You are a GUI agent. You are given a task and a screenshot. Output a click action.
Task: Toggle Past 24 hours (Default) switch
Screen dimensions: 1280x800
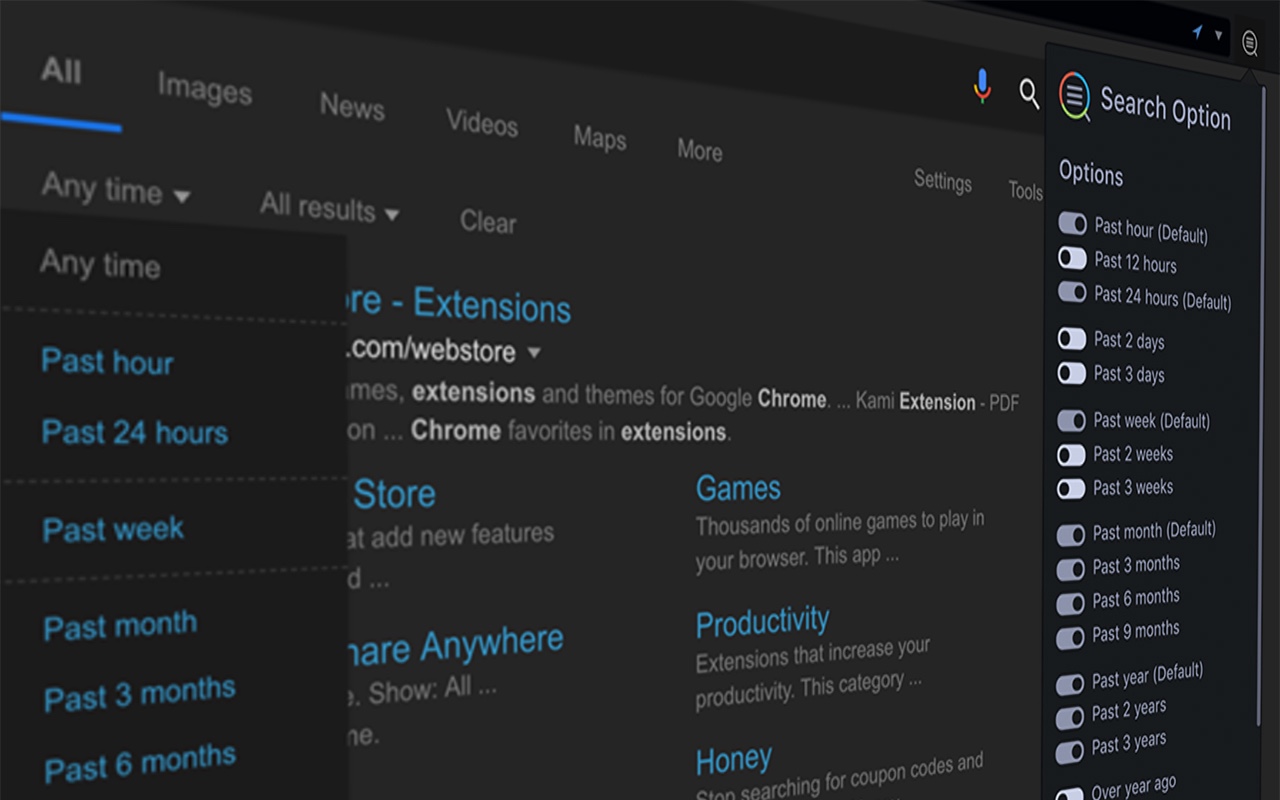coord(1072,291)
